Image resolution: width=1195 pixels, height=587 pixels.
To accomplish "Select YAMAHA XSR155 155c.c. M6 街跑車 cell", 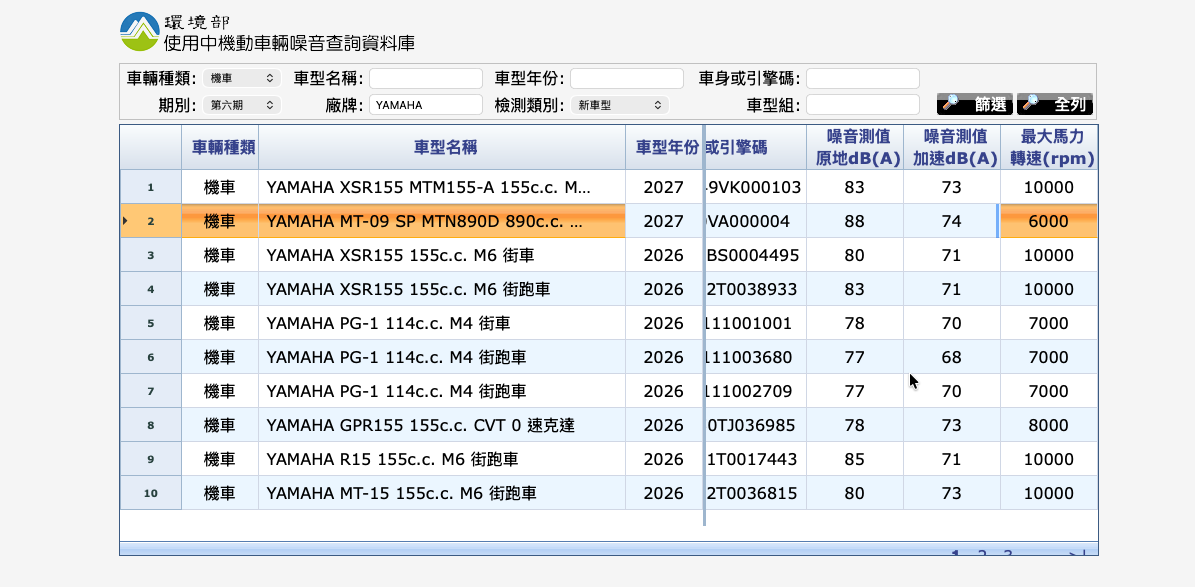I will pos(442,289).
